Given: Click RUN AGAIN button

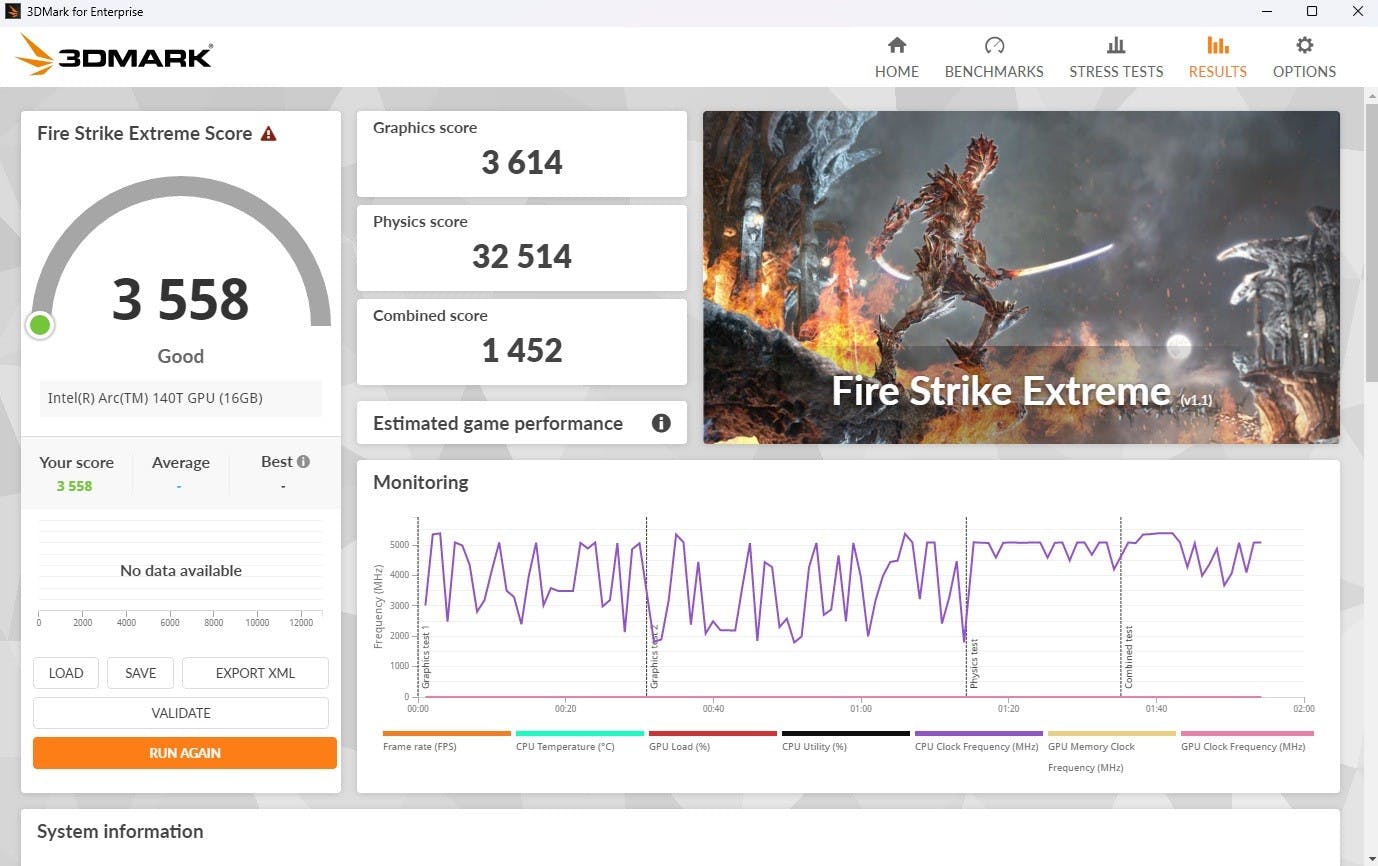Looking at the screenshot, I should point(185,753).
